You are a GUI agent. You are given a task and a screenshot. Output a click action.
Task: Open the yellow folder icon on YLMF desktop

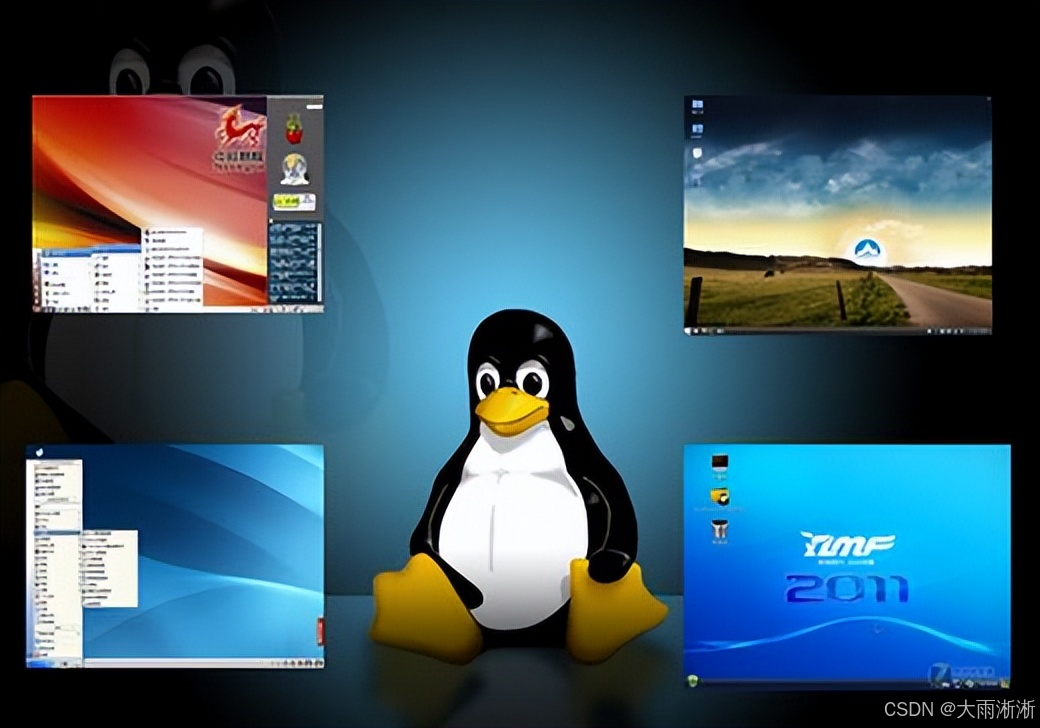720,497
